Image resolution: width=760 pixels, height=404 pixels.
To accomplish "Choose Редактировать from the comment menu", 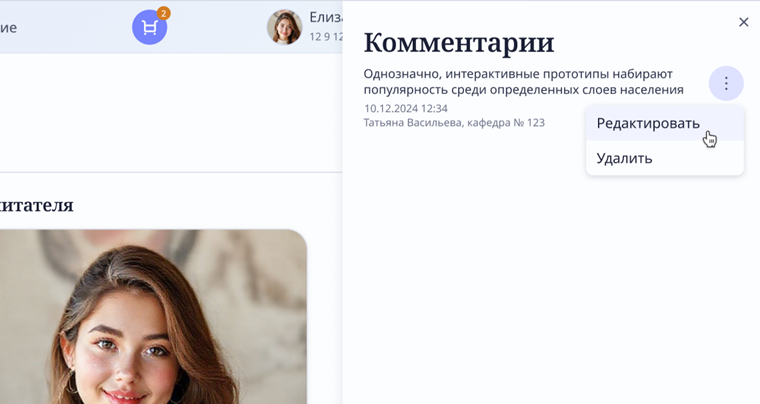I will point(665,123).
